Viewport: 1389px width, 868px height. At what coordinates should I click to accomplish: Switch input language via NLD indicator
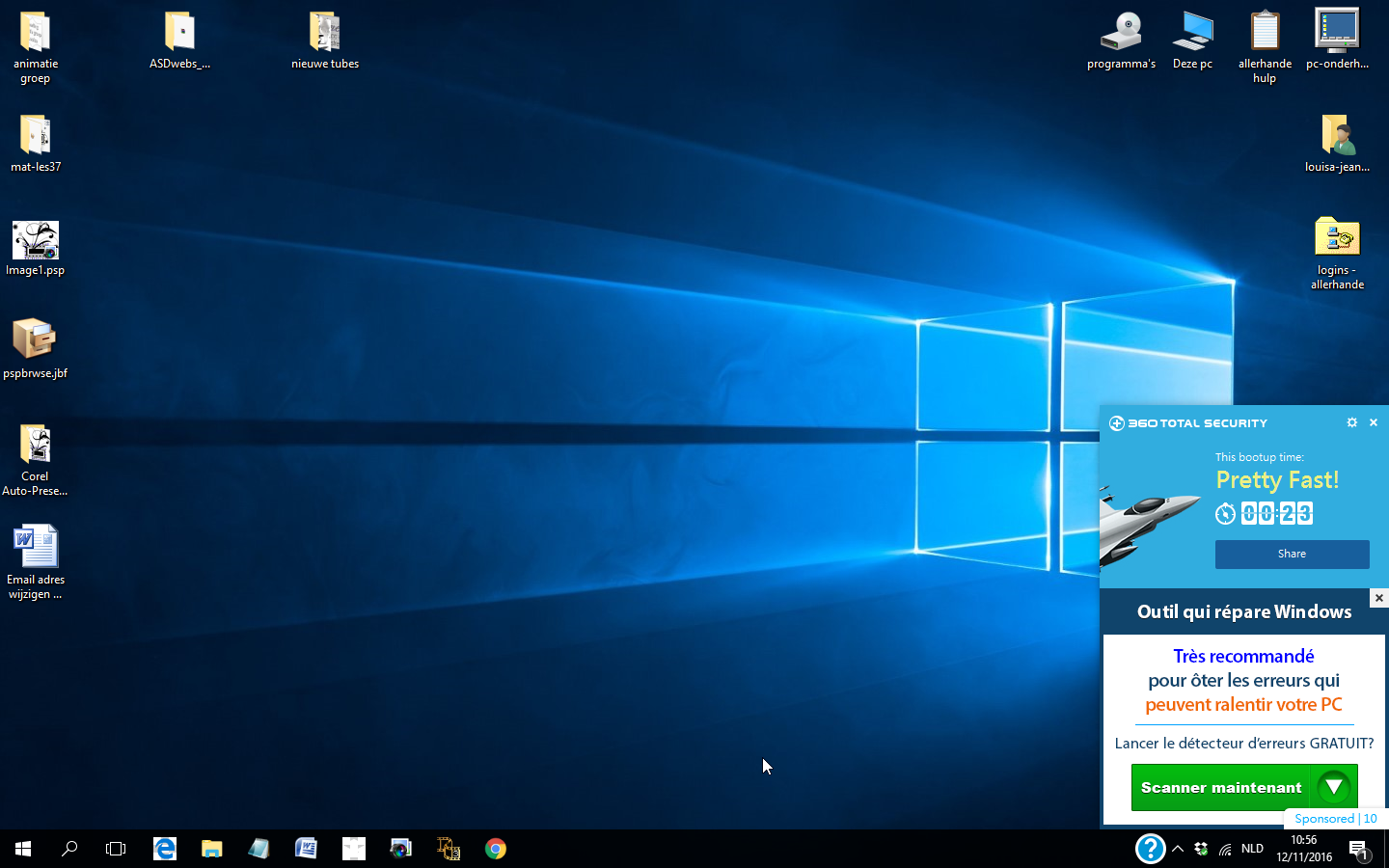coord(1252,849)
